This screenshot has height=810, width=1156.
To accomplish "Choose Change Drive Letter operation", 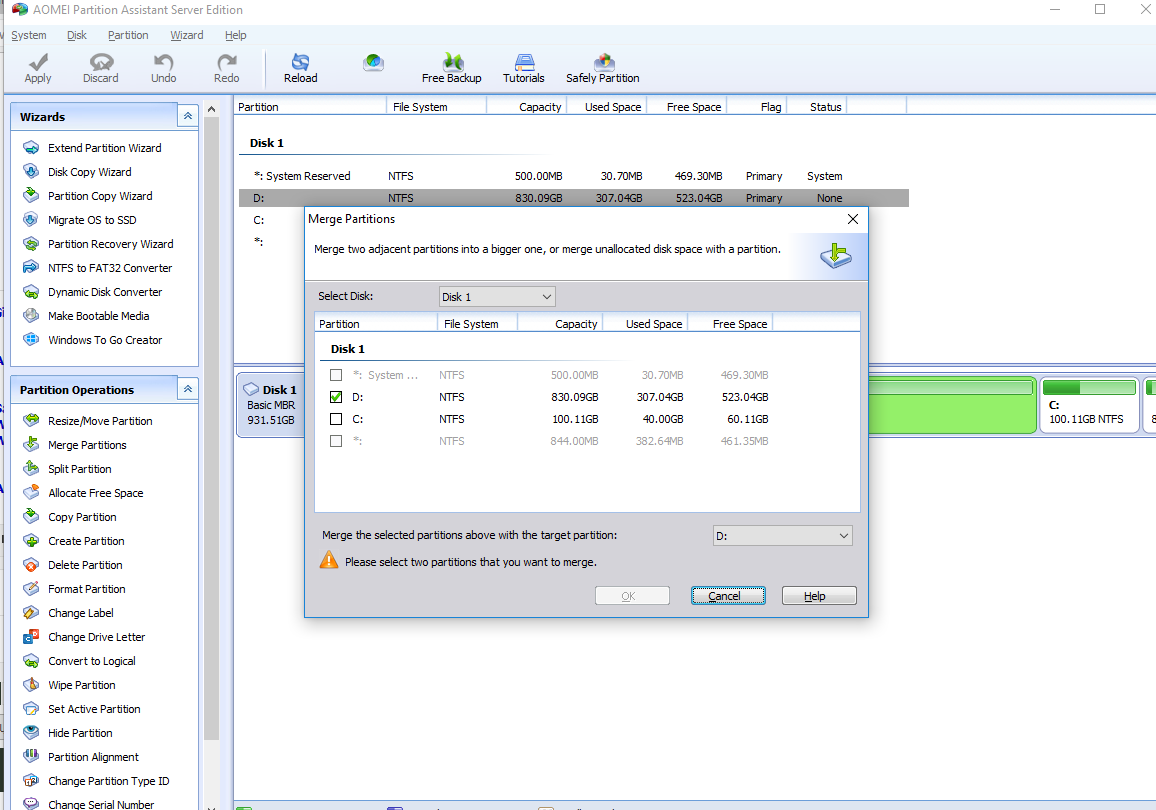I will point(96,637).
